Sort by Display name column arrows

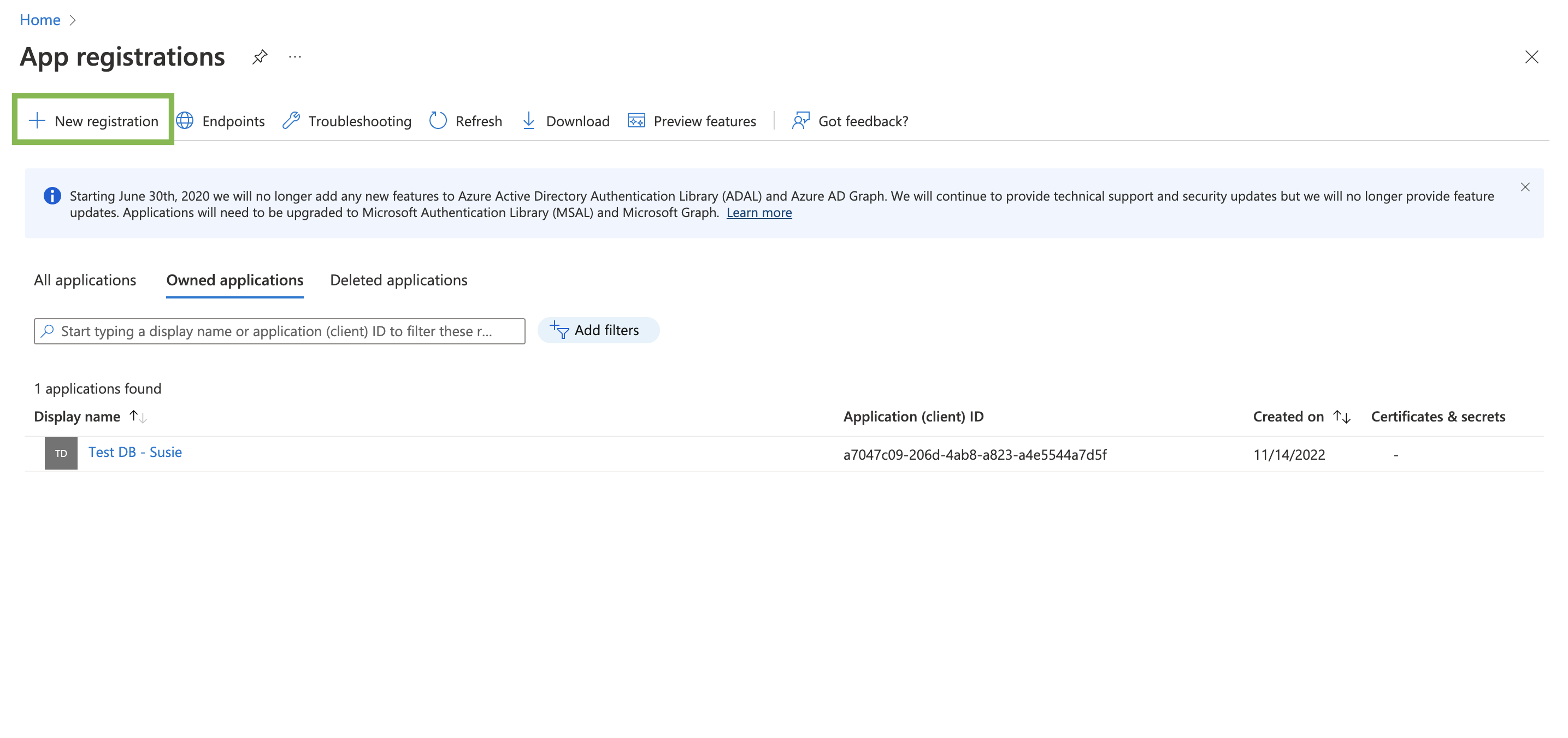[x=138, y=417]
